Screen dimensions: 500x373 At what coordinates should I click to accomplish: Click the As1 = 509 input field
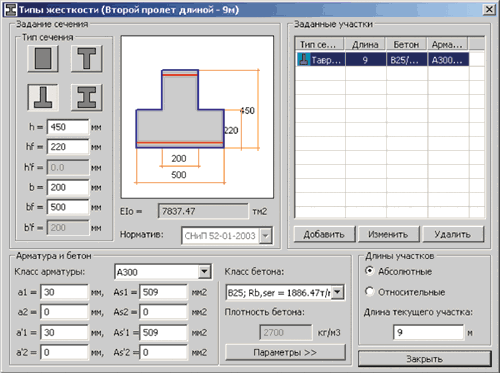click(163, 292)
